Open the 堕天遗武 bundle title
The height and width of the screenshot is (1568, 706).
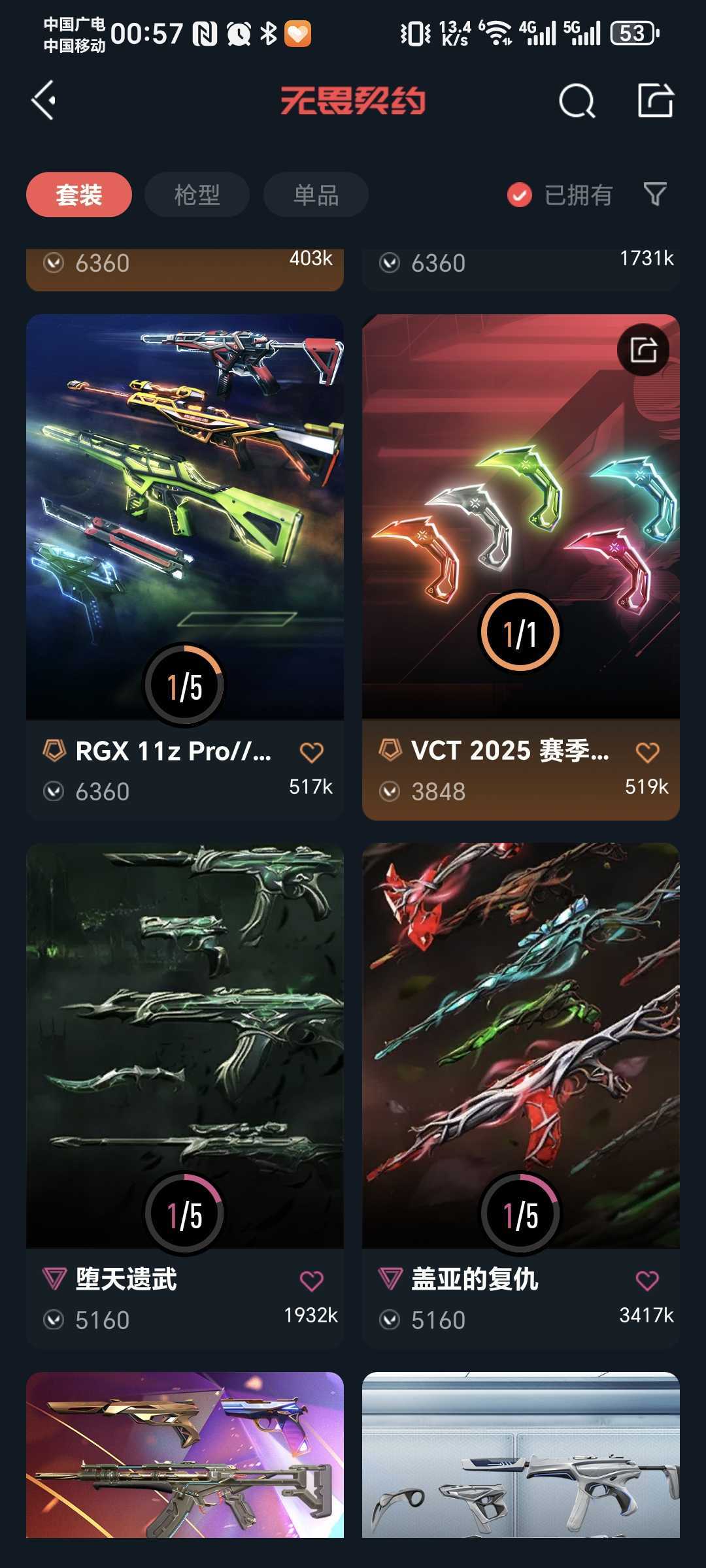point(126,1279)
